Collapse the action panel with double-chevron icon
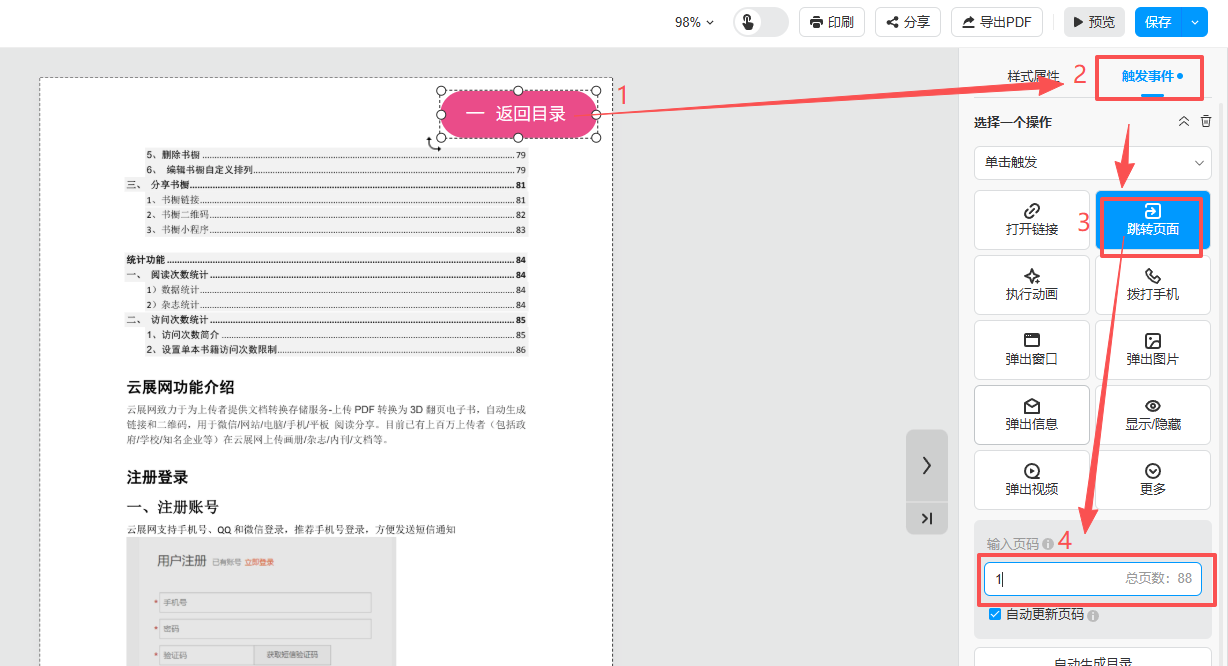 1183,121
